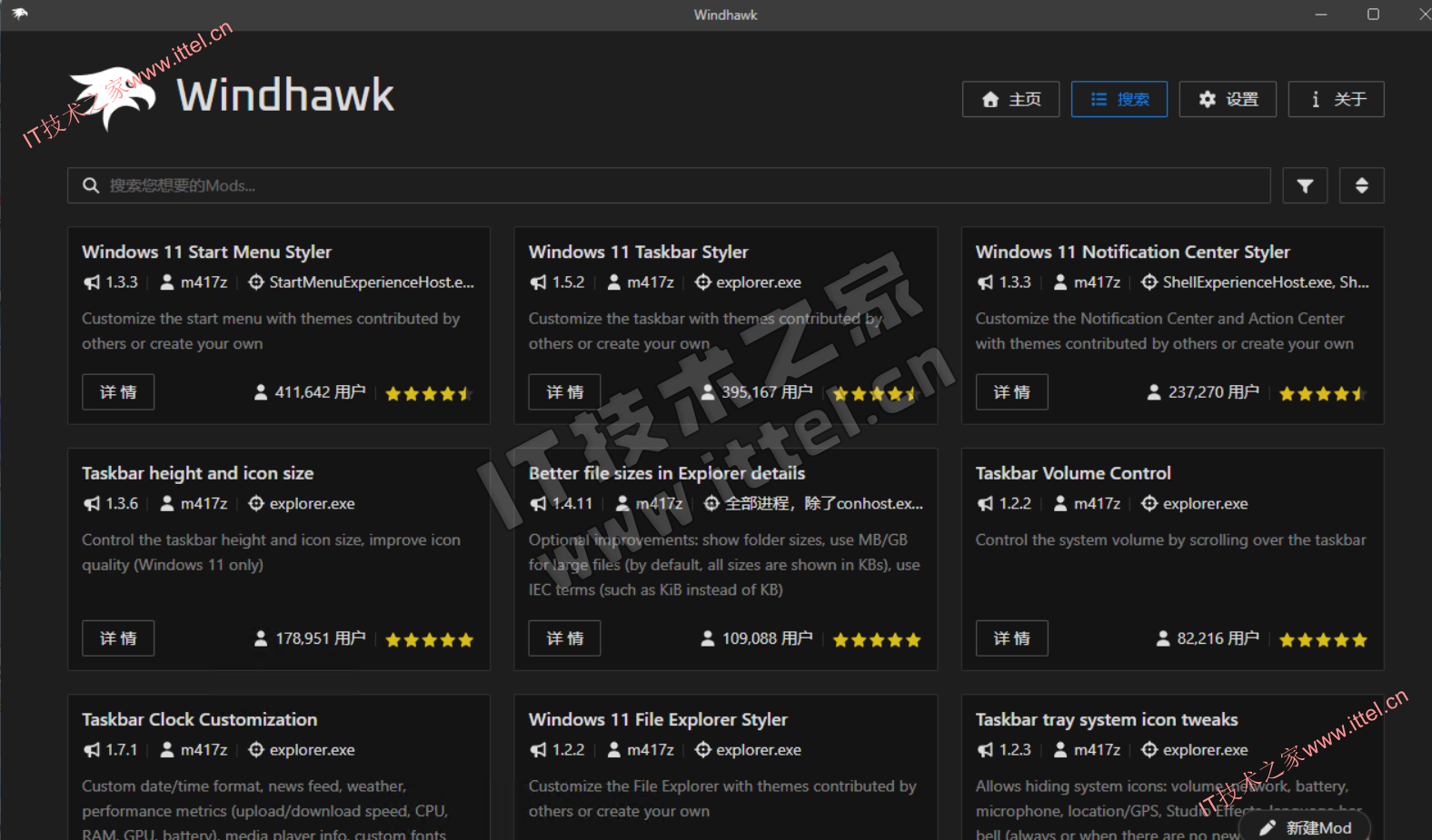This screenshot has height=840, width=1432.
Task: Select the Taskbar Clock Customization title
Action: 199,719
